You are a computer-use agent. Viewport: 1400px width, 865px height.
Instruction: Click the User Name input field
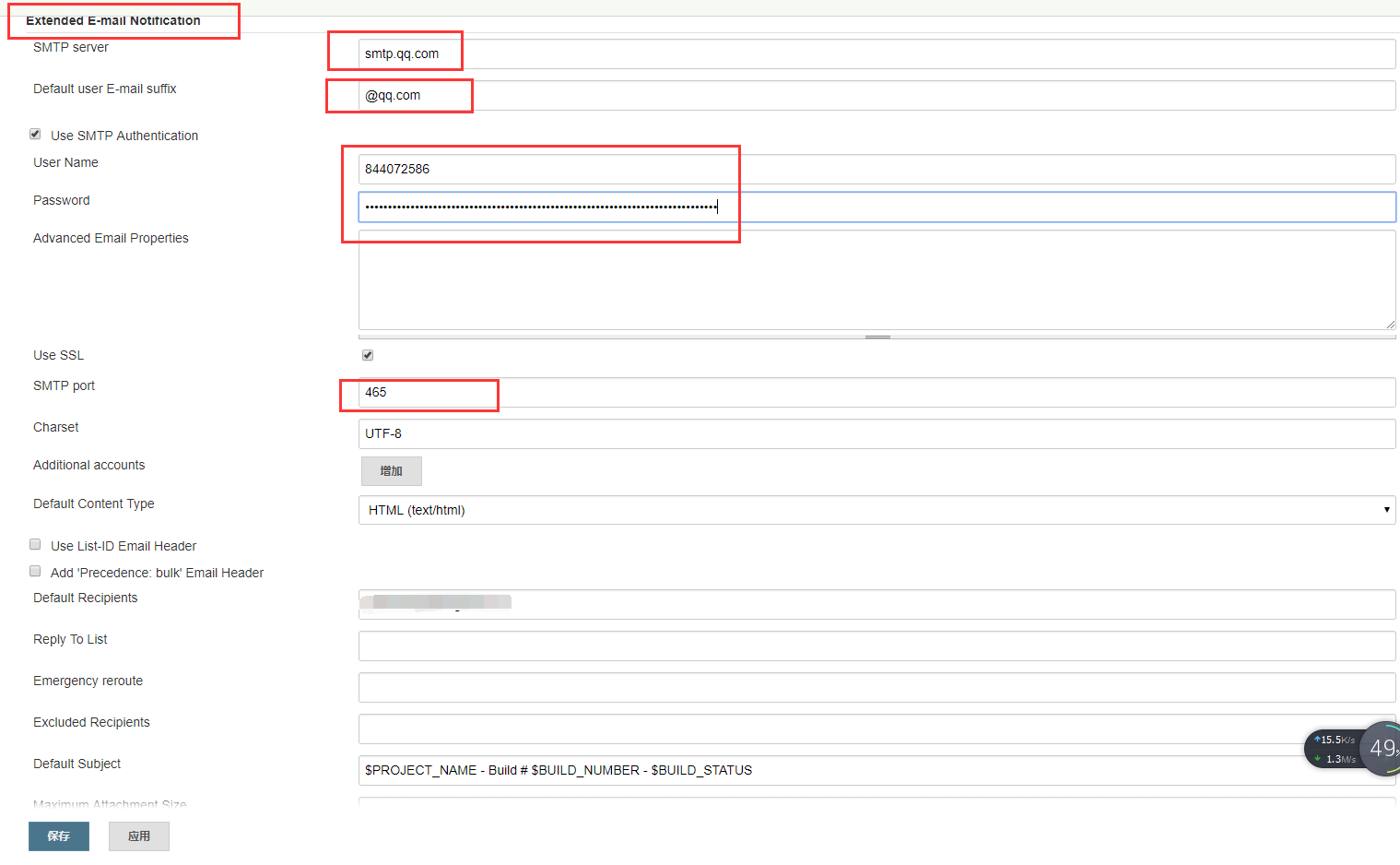[x=876, y=169]
